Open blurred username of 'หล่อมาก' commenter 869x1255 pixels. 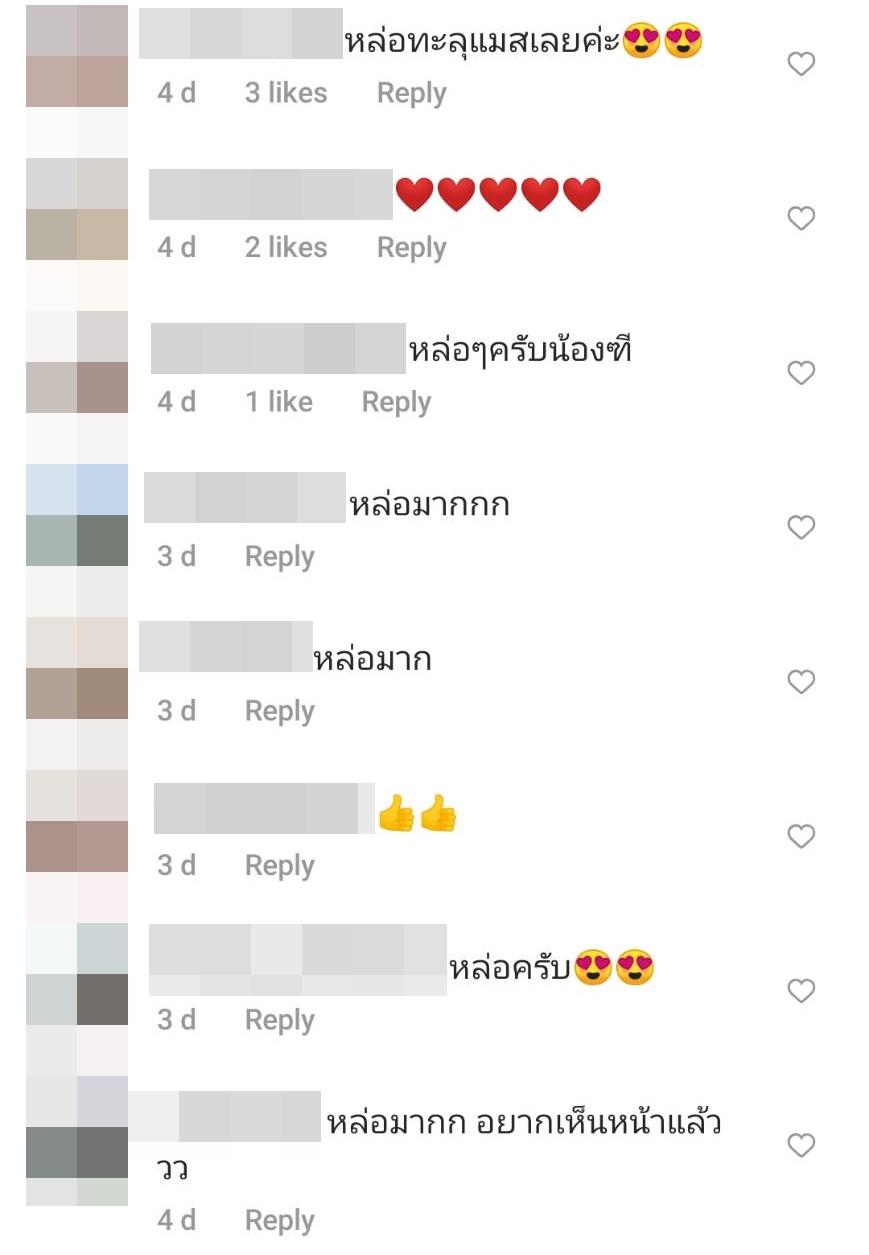click(x=225, y=646)
